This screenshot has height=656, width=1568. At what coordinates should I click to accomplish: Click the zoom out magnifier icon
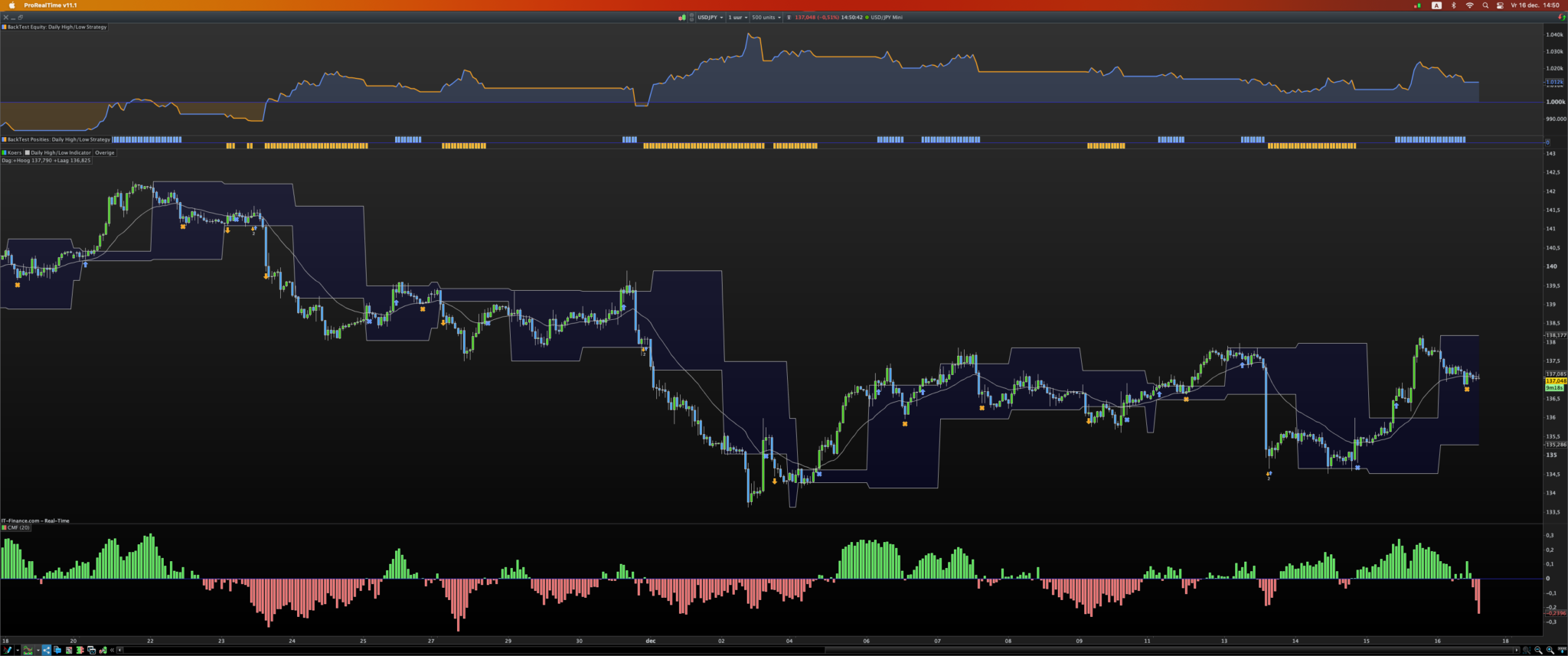pos(1538,650)
